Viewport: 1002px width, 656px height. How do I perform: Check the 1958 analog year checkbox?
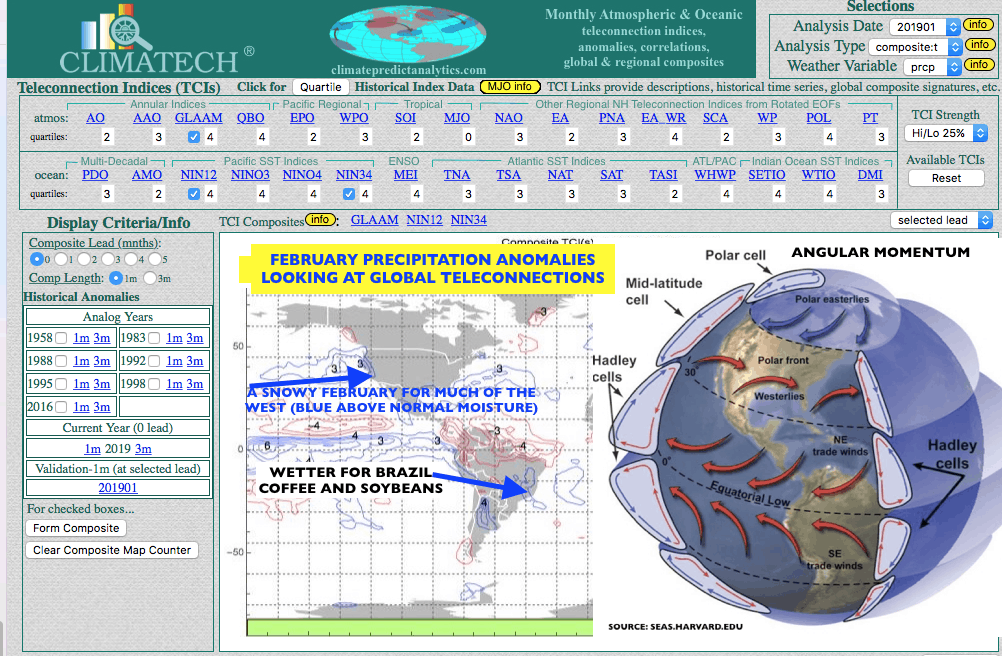coord(61,338)
